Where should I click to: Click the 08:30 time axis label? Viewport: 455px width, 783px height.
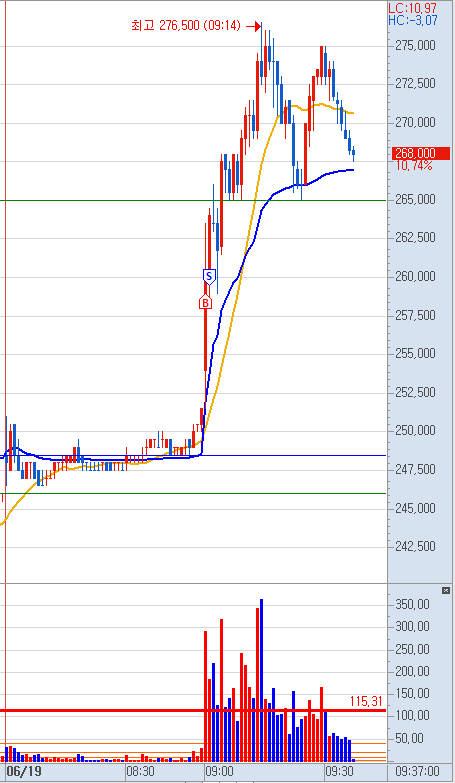click(142, 771)
